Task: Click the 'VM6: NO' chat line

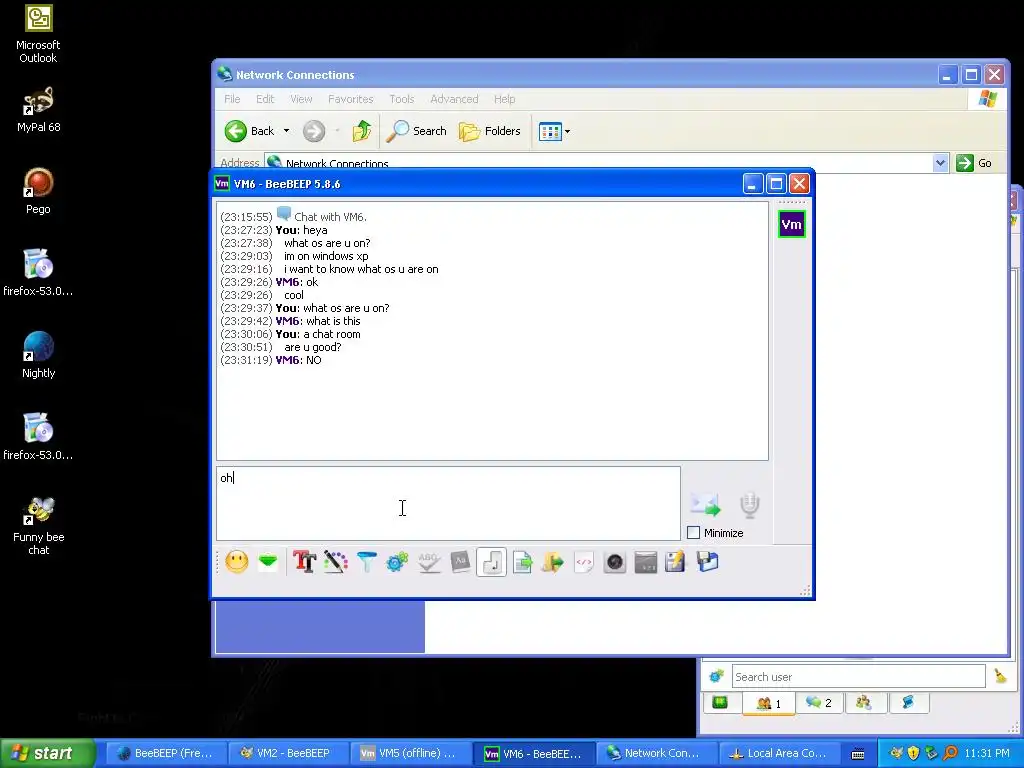Action: [298, 360]
